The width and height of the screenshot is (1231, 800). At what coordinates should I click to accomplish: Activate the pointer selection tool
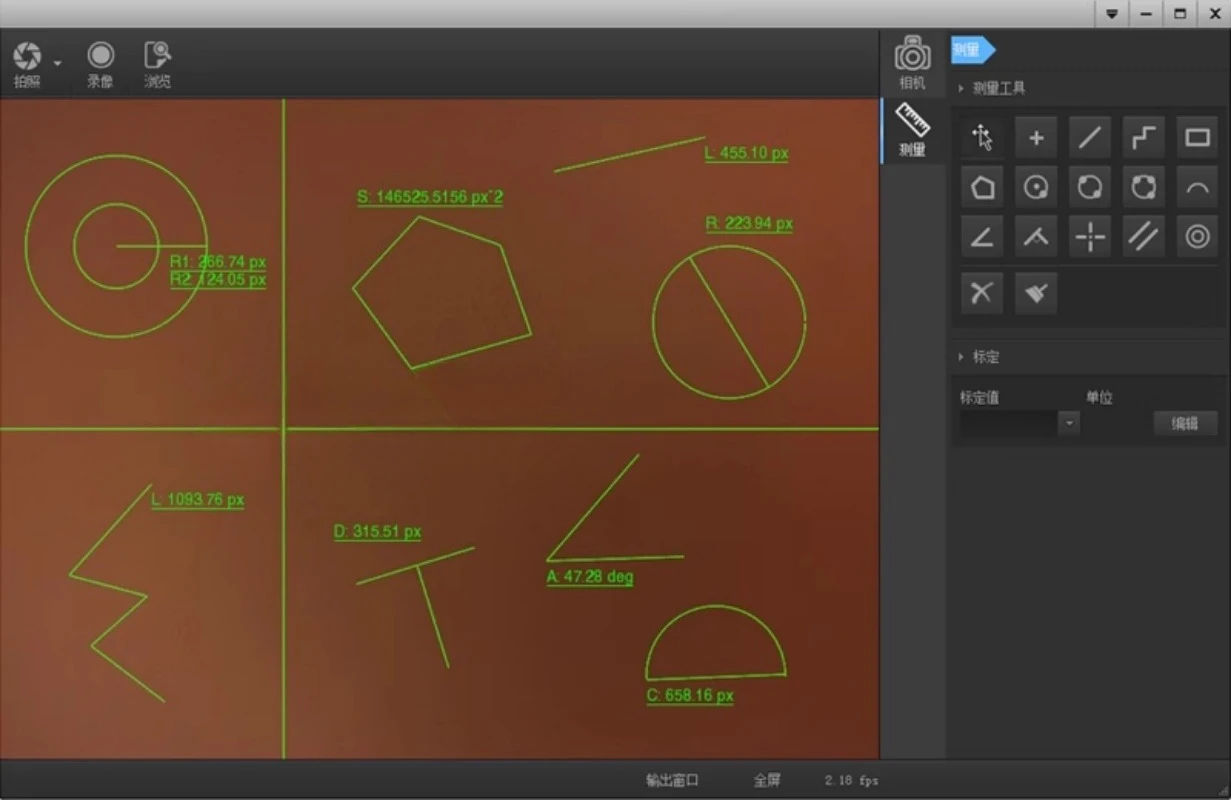[x=983, y=138]
